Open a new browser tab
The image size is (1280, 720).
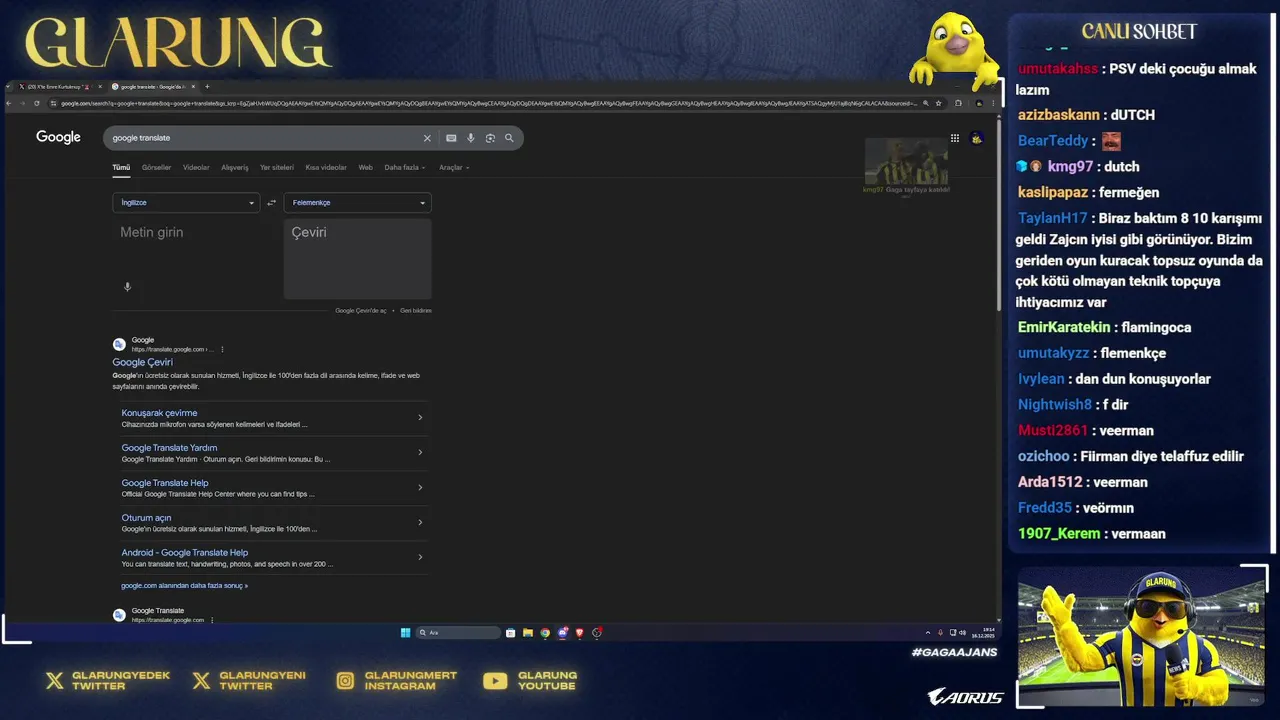[207, 87]
